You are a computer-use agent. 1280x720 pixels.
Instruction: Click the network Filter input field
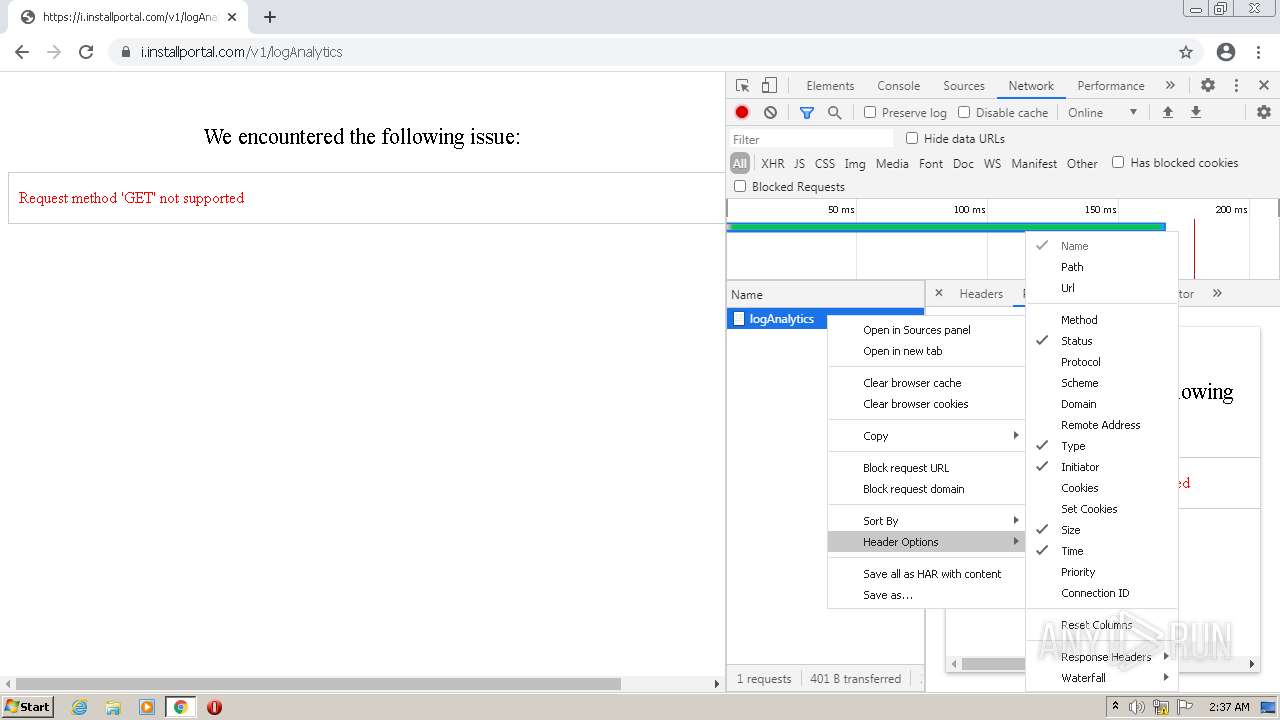812,139
